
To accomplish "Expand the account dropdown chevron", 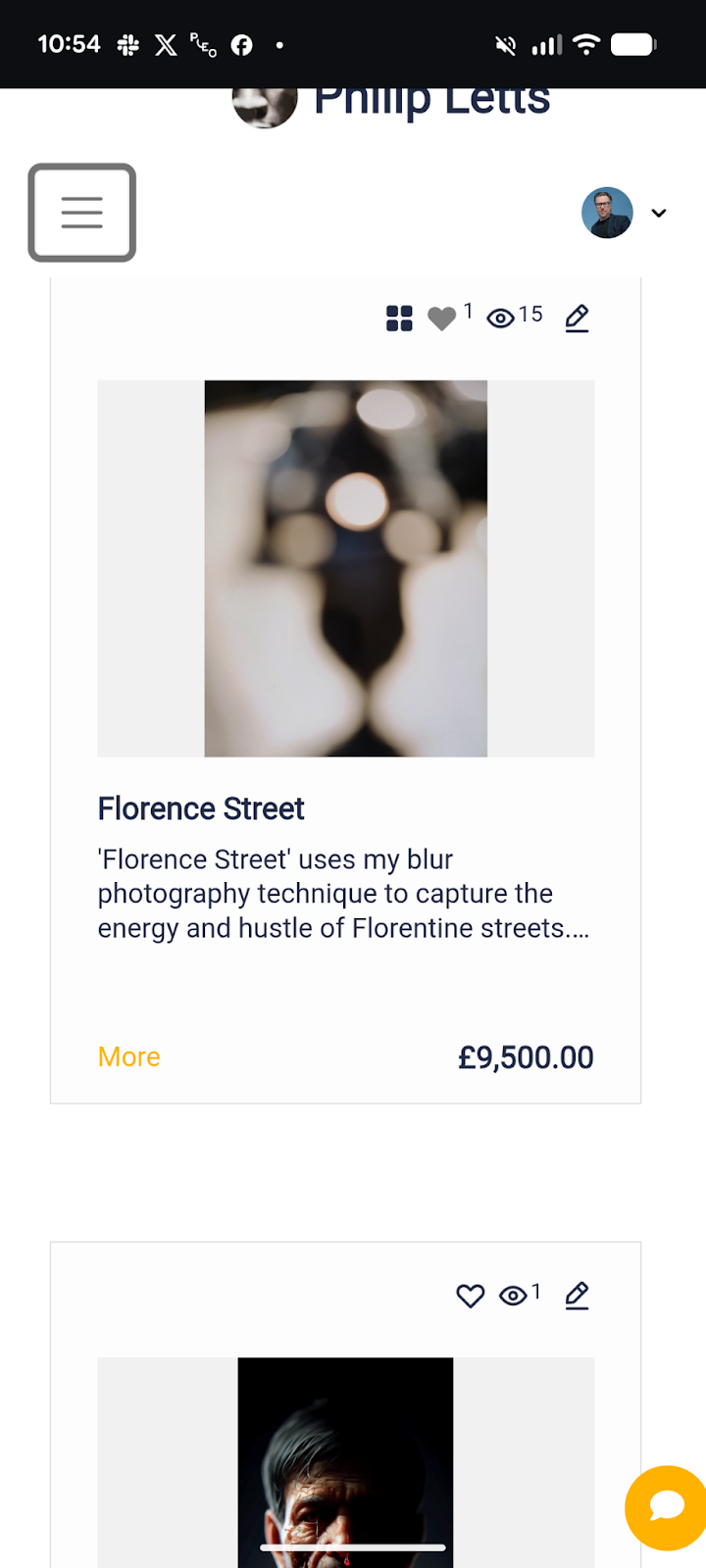I will 659,213.
